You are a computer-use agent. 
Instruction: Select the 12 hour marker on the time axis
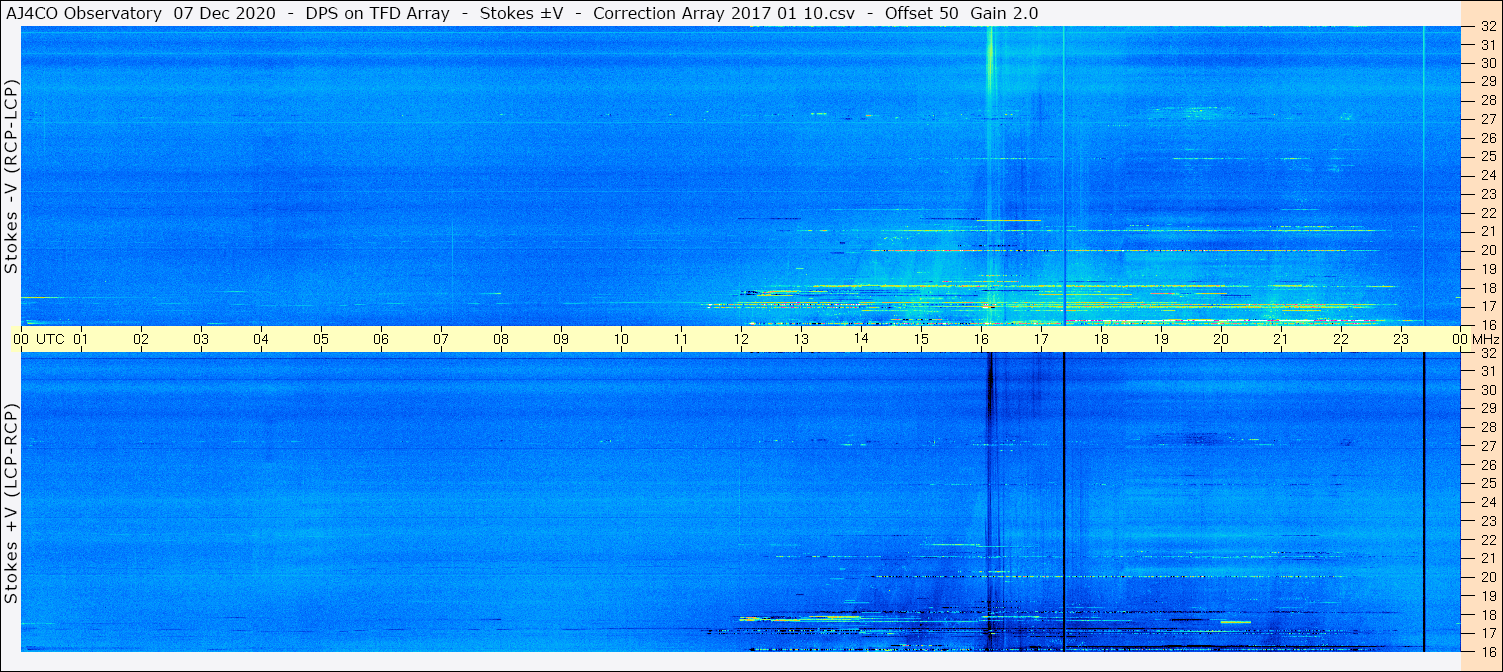pyautogui.click(x=741, y=339)
